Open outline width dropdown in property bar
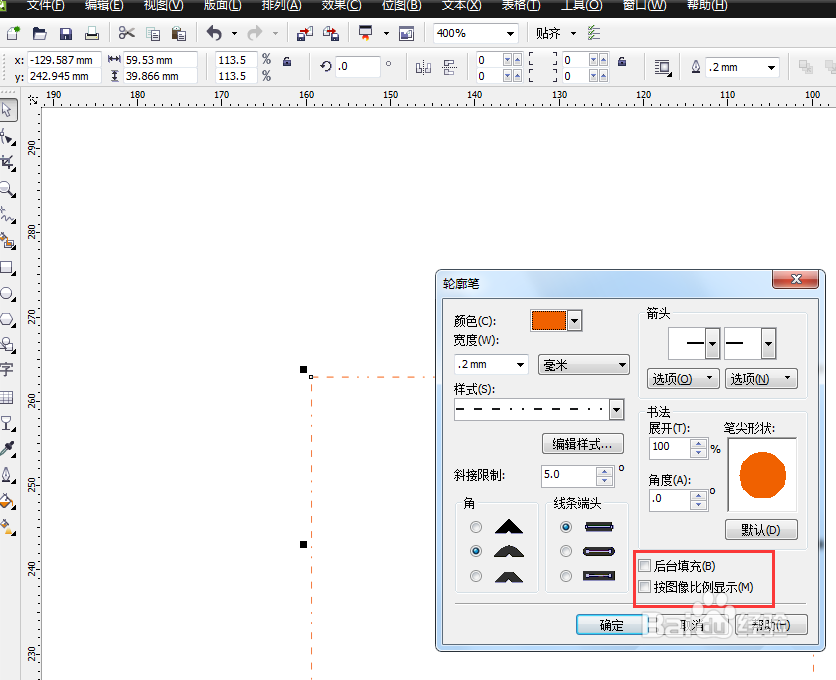 (x=771, y=68)
